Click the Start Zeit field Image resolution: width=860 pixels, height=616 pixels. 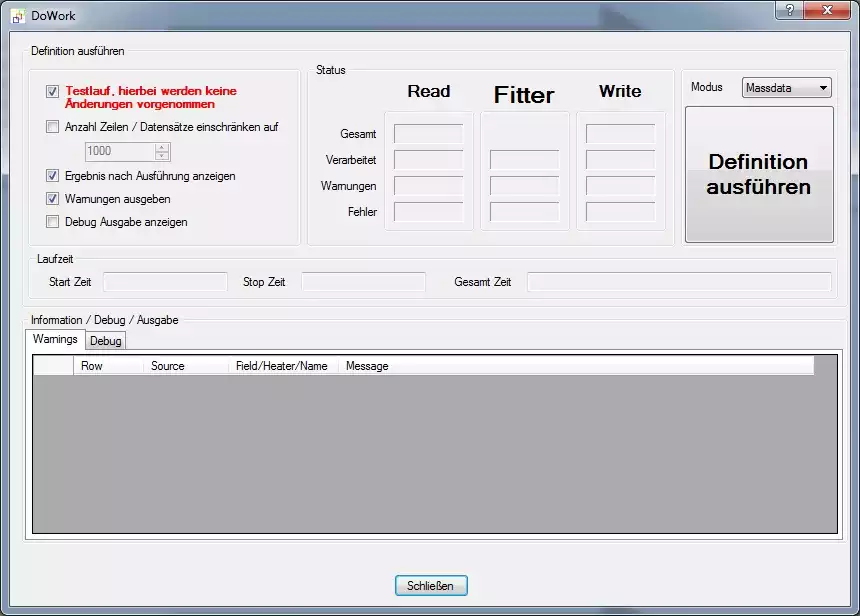click(x=165, y=282)
